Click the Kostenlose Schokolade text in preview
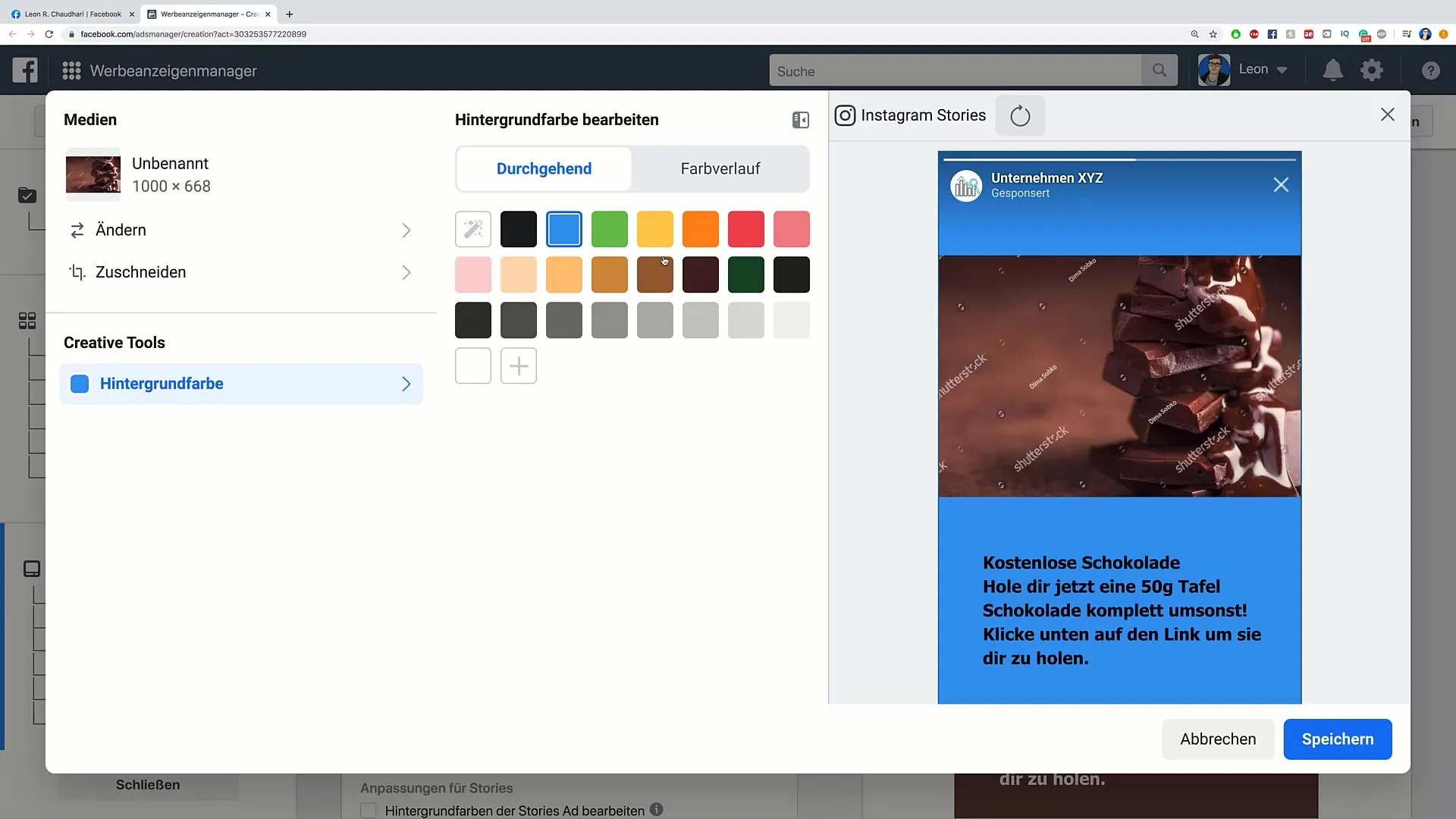This screenshot has width=1456, height=819. click(x=1081, y=563)
